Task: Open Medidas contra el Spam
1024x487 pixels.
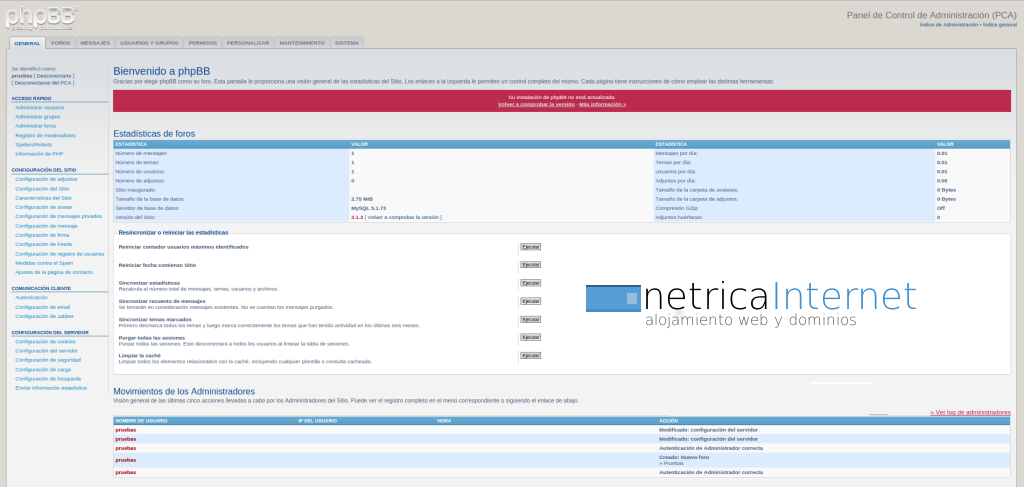Action: pos(44,263)
